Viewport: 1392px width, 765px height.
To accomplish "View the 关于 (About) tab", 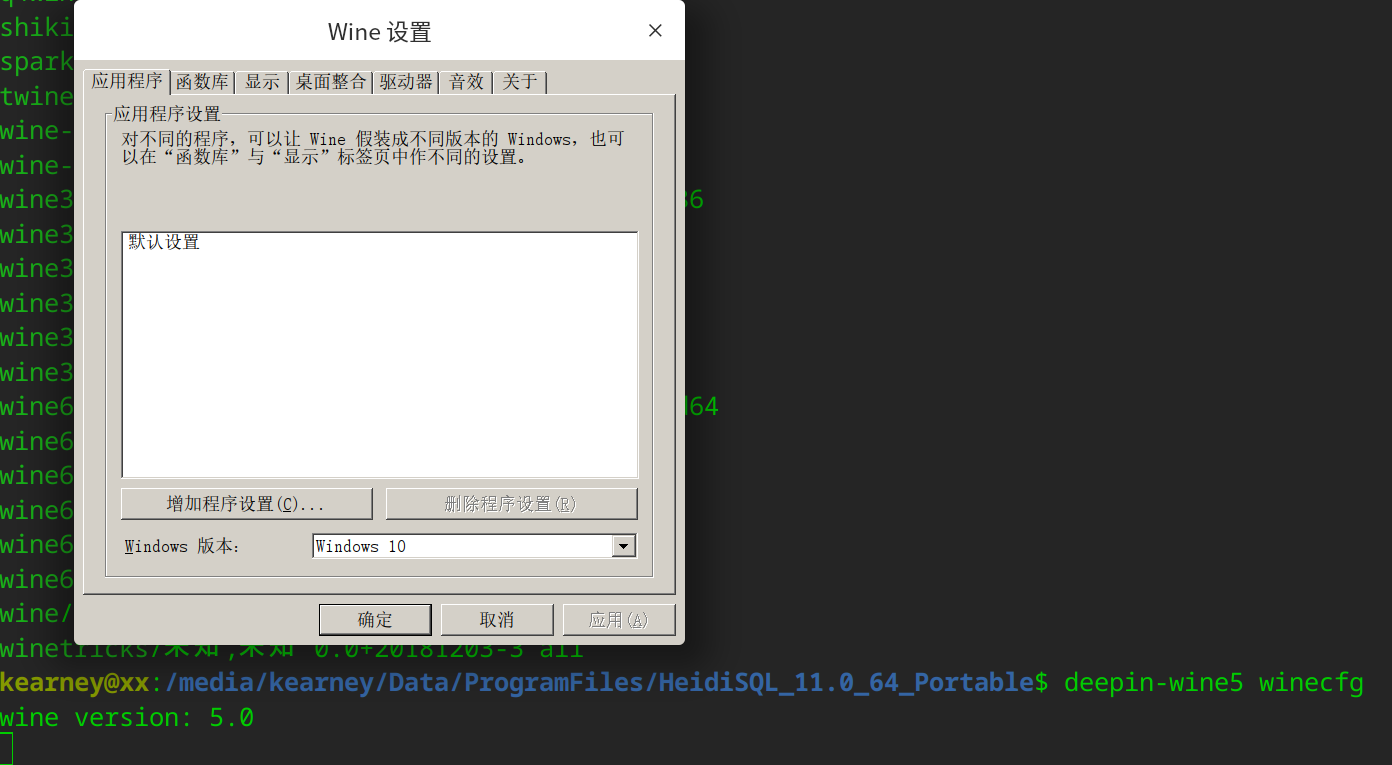I will 520,82.
